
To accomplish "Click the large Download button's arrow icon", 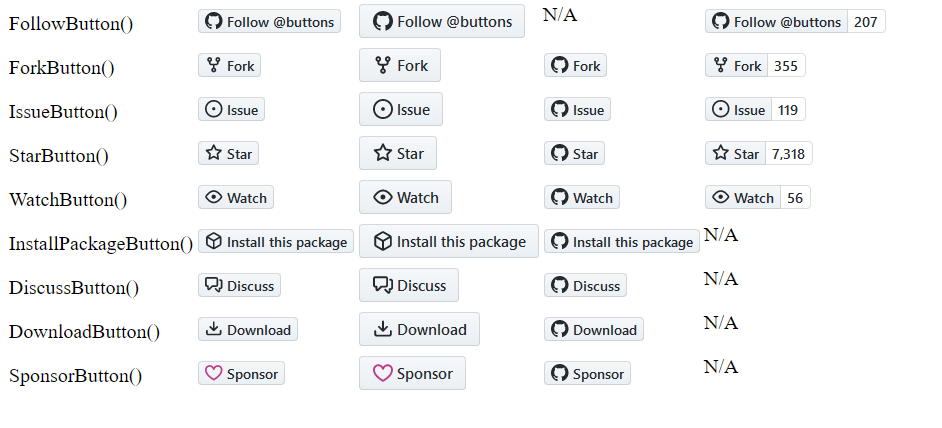I will coord(383,329).
